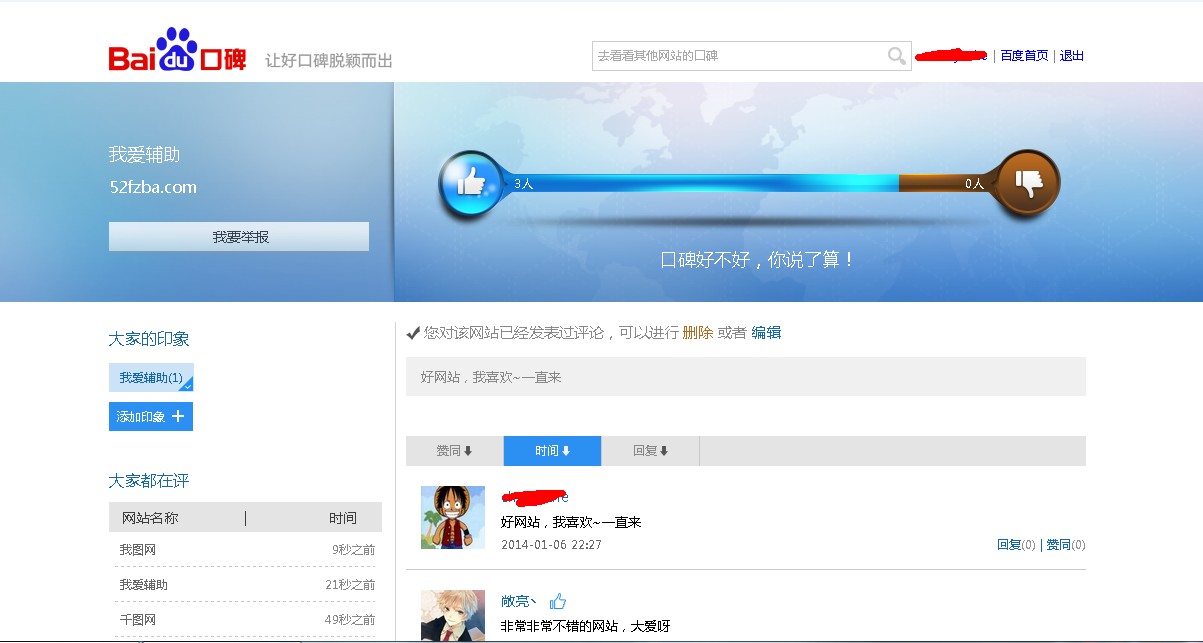Image resolution: width=1203 pixels, height=643 pixels.
Task: Click the 大家的印象 heading
Action: [149, 339]
